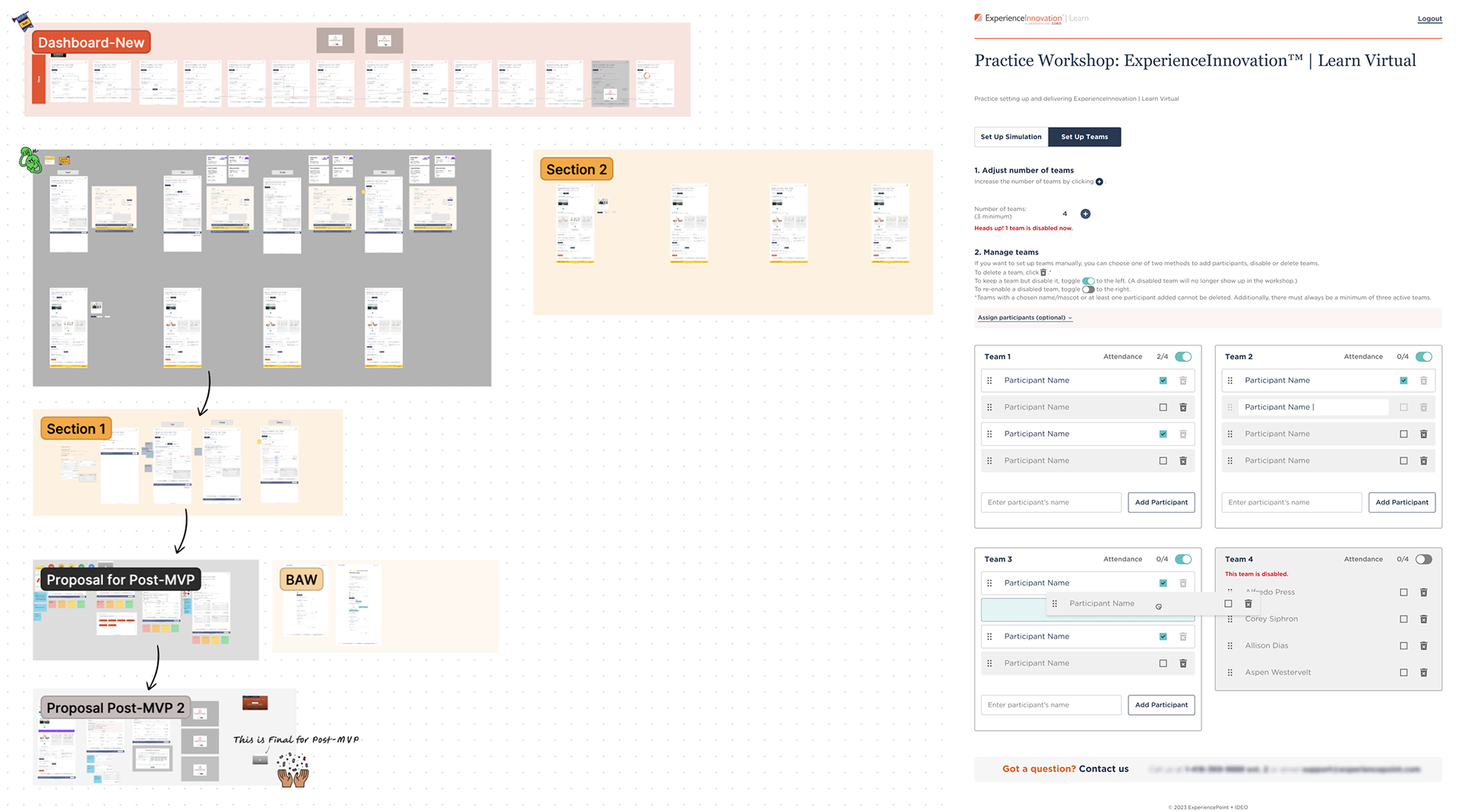This screenshot has width=1459, height=812.
Task: Toggle Team 3 active switch
Action: pos(1183,560)
